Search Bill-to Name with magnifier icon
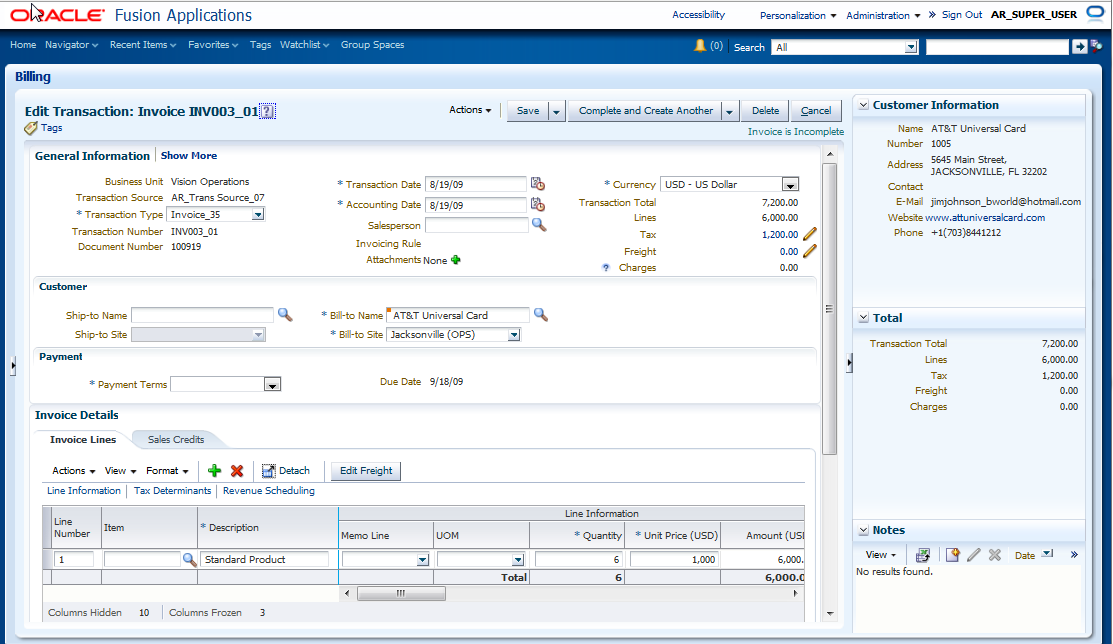This screenshot has height=644, width=1113. [541, 315]
